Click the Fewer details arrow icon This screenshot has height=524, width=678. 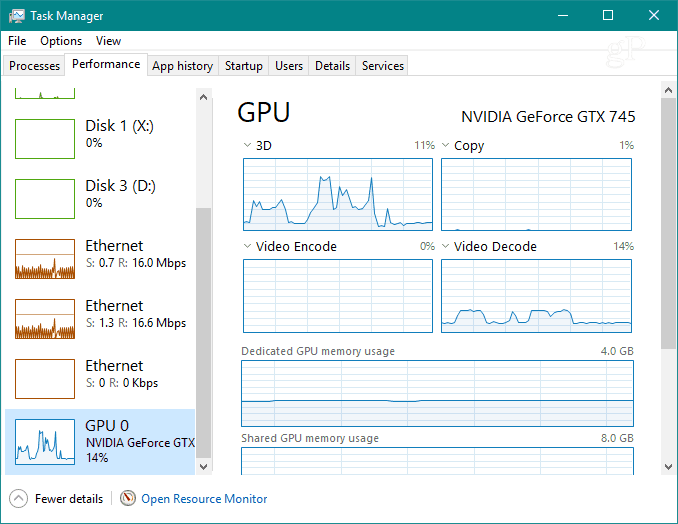(x=19, y=498)
